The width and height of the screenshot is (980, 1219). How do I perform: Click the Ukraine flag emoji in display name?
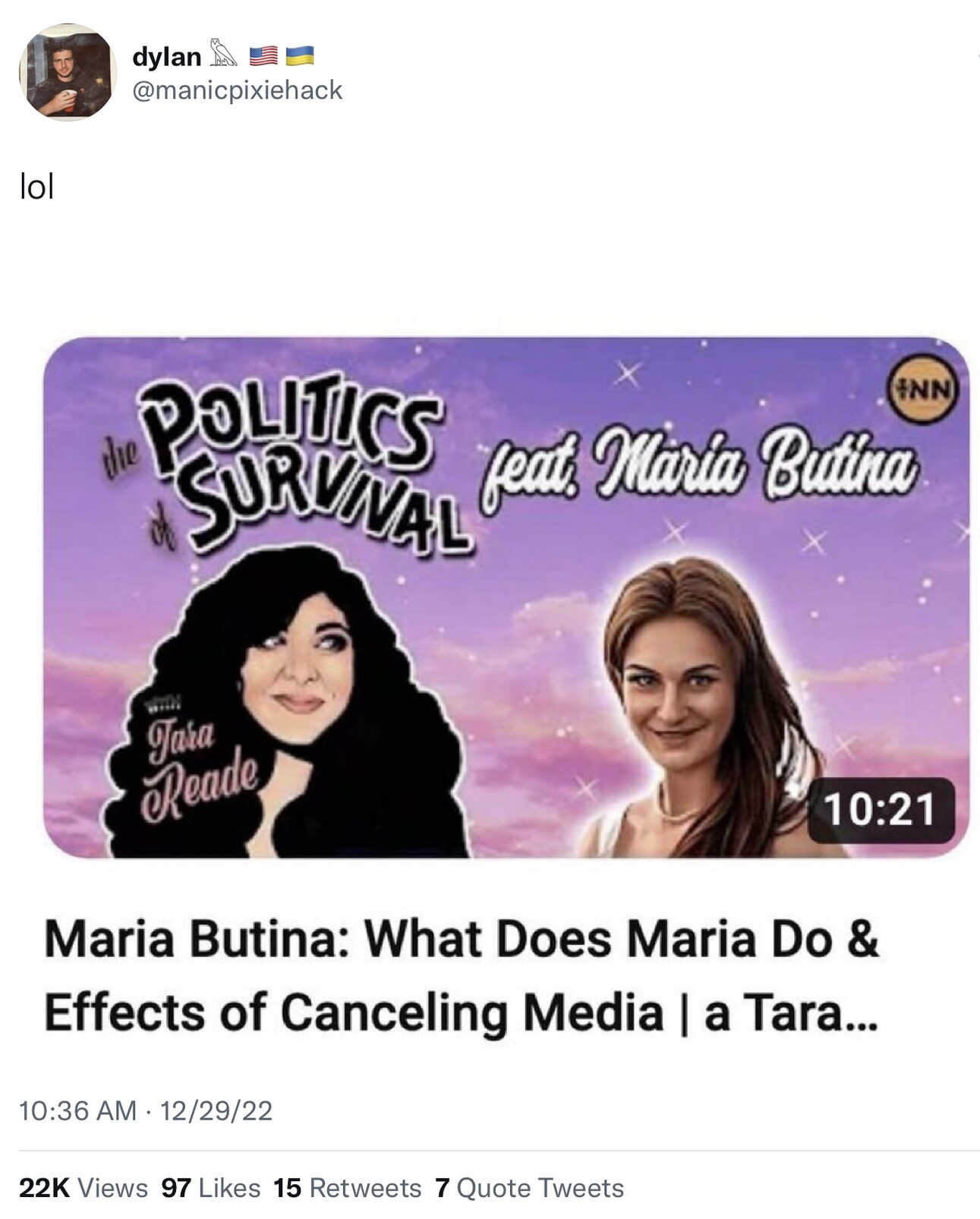tap(299, 55)
